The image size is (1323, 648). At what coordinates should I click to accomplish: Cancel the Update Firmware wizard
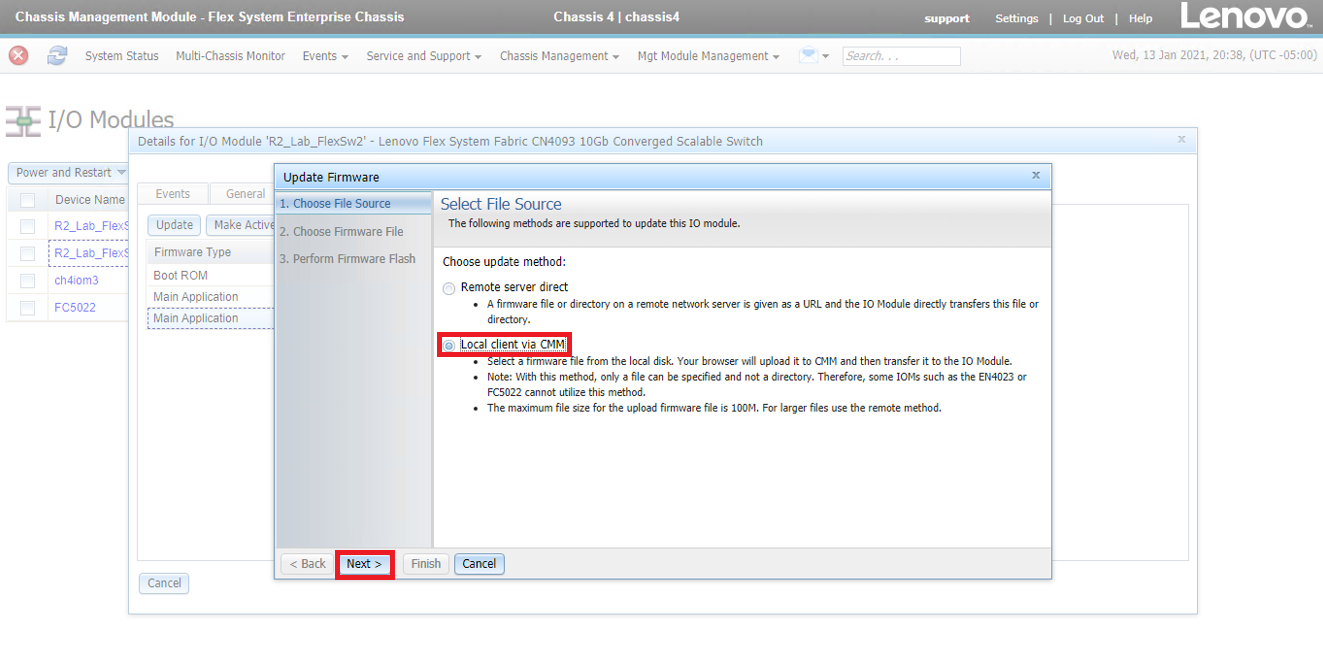479,564
